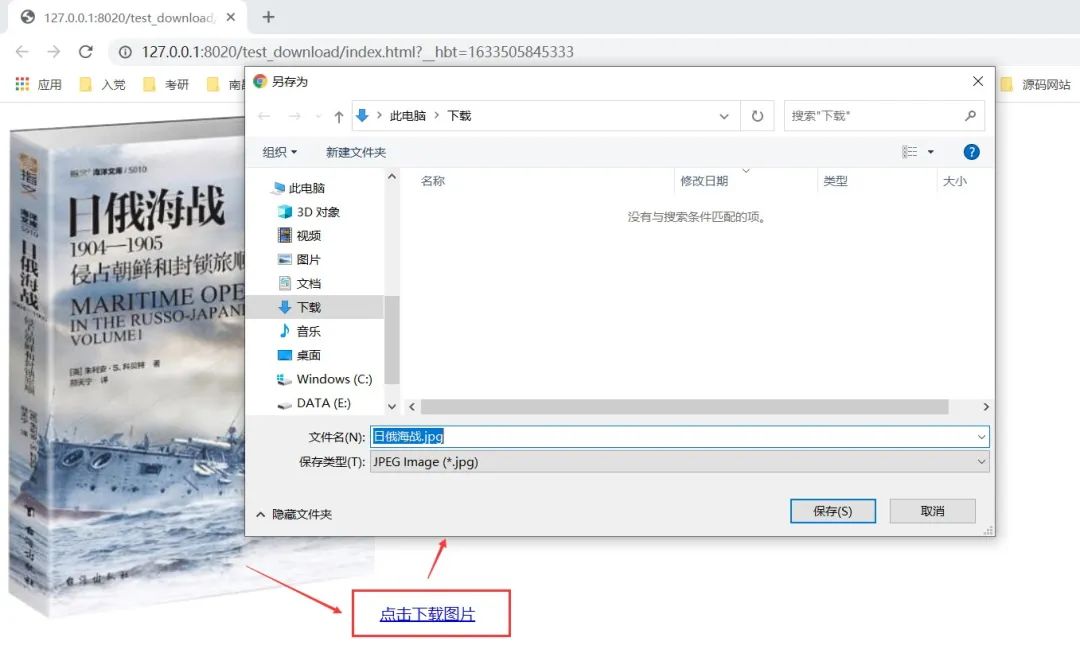Close the 127.0.0.1:8020 browser tab
This screenshot has height=661, width=1080.
click(x=231, y=17)
